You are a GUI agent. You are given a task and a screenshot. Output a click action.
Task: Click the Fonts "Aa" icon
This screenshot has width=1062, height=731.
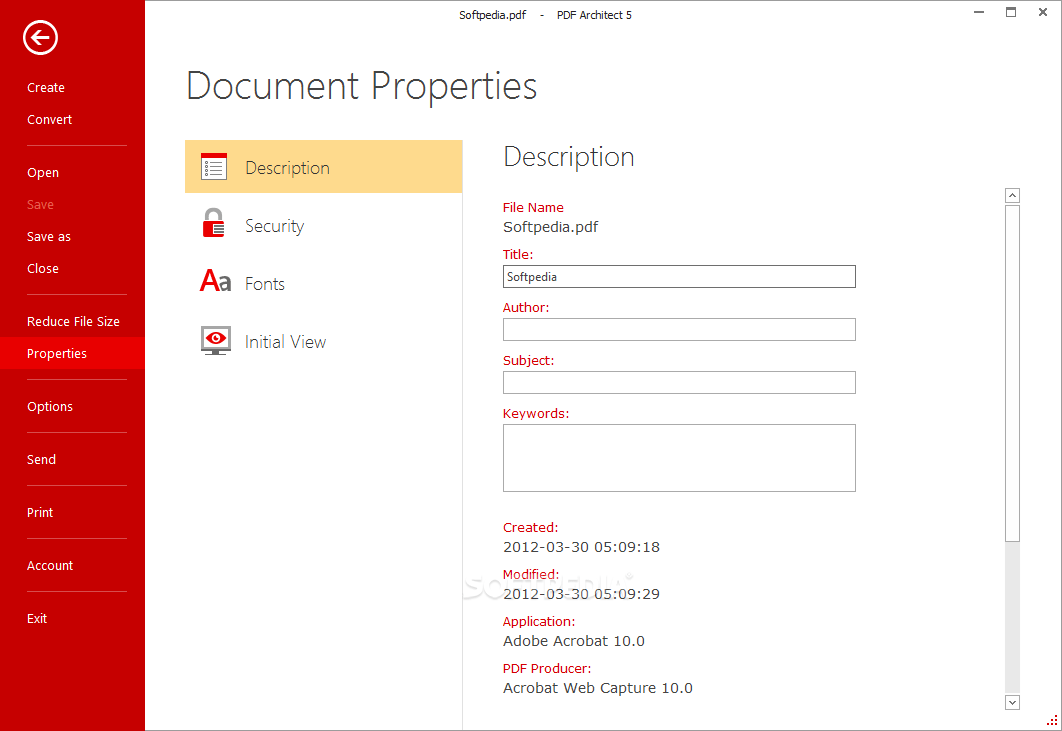pyautogui.click(x=213, y=282)
